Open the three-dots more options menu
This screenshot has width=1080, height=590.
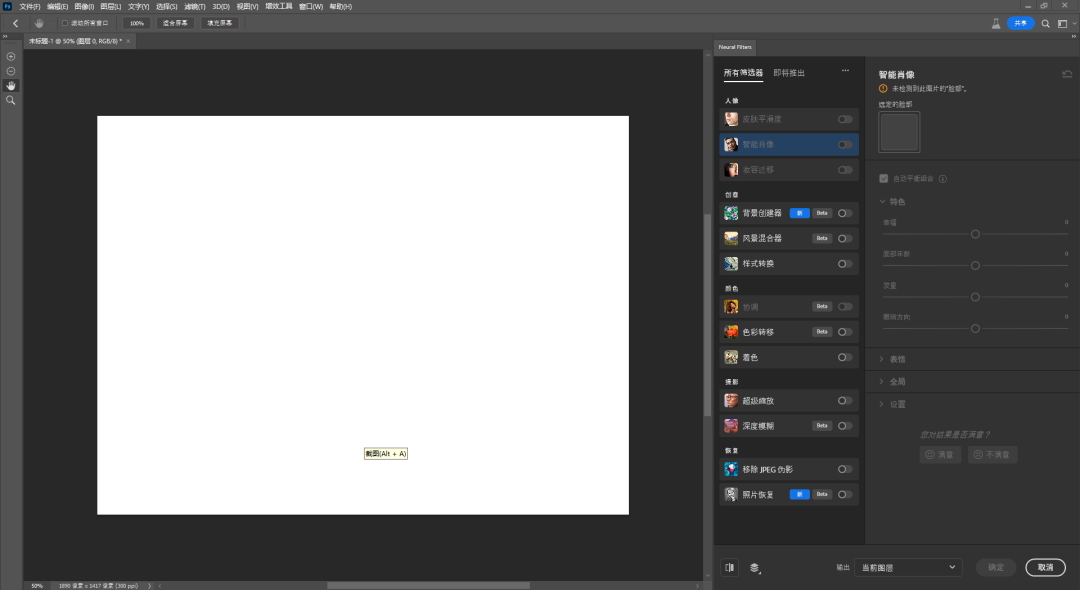pos(845,72)
